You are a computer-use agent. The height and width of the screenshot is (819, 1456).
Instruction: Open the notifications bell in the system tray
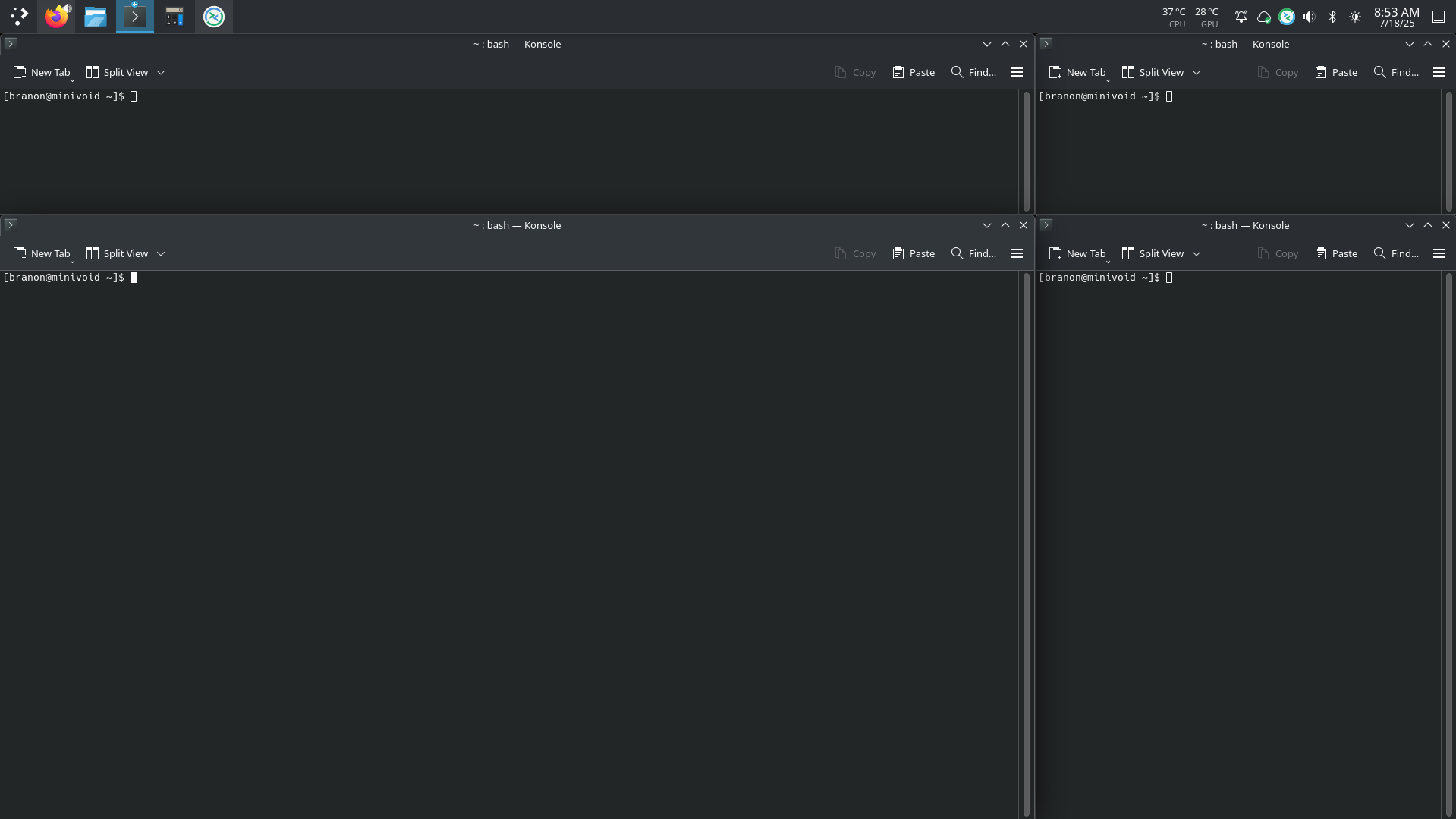point(1241,17)
